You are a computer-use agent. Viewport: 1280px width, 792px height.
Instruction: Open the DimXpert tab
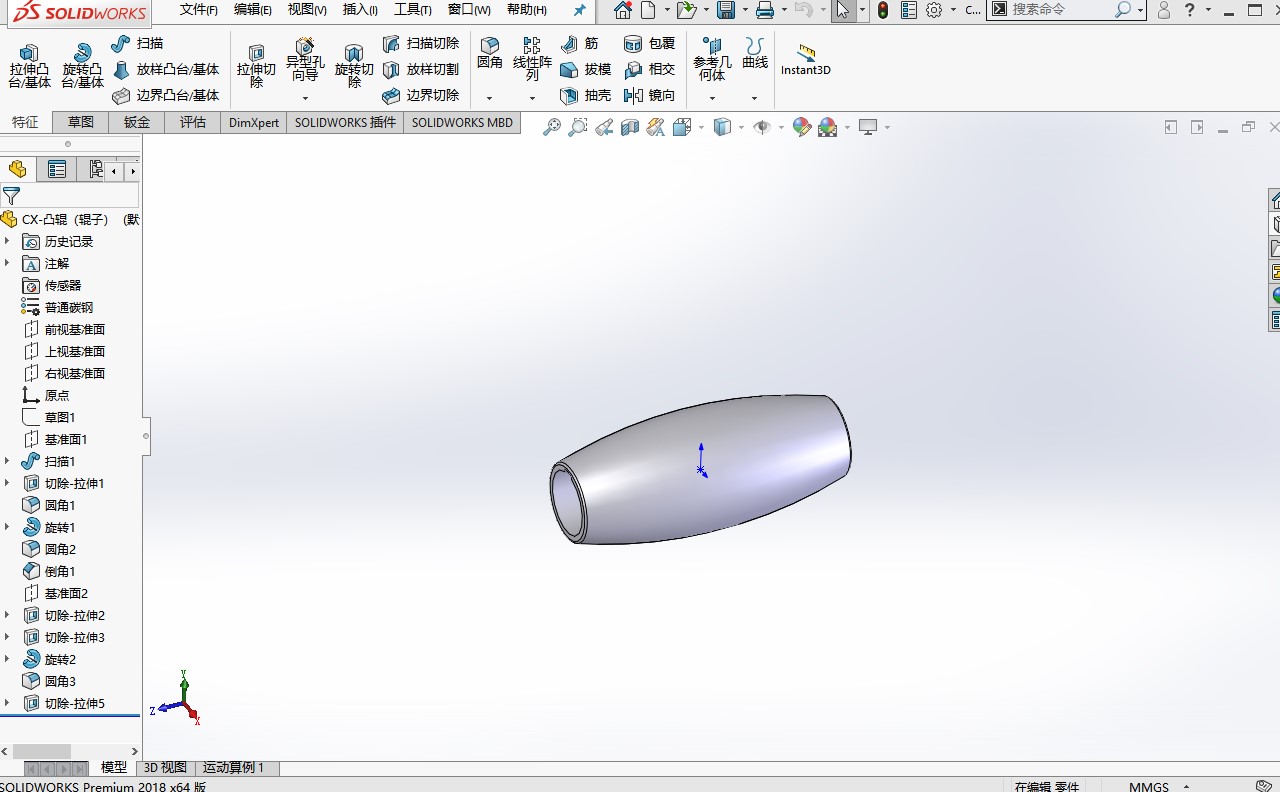pyautogui.click(x=254, y=122)
